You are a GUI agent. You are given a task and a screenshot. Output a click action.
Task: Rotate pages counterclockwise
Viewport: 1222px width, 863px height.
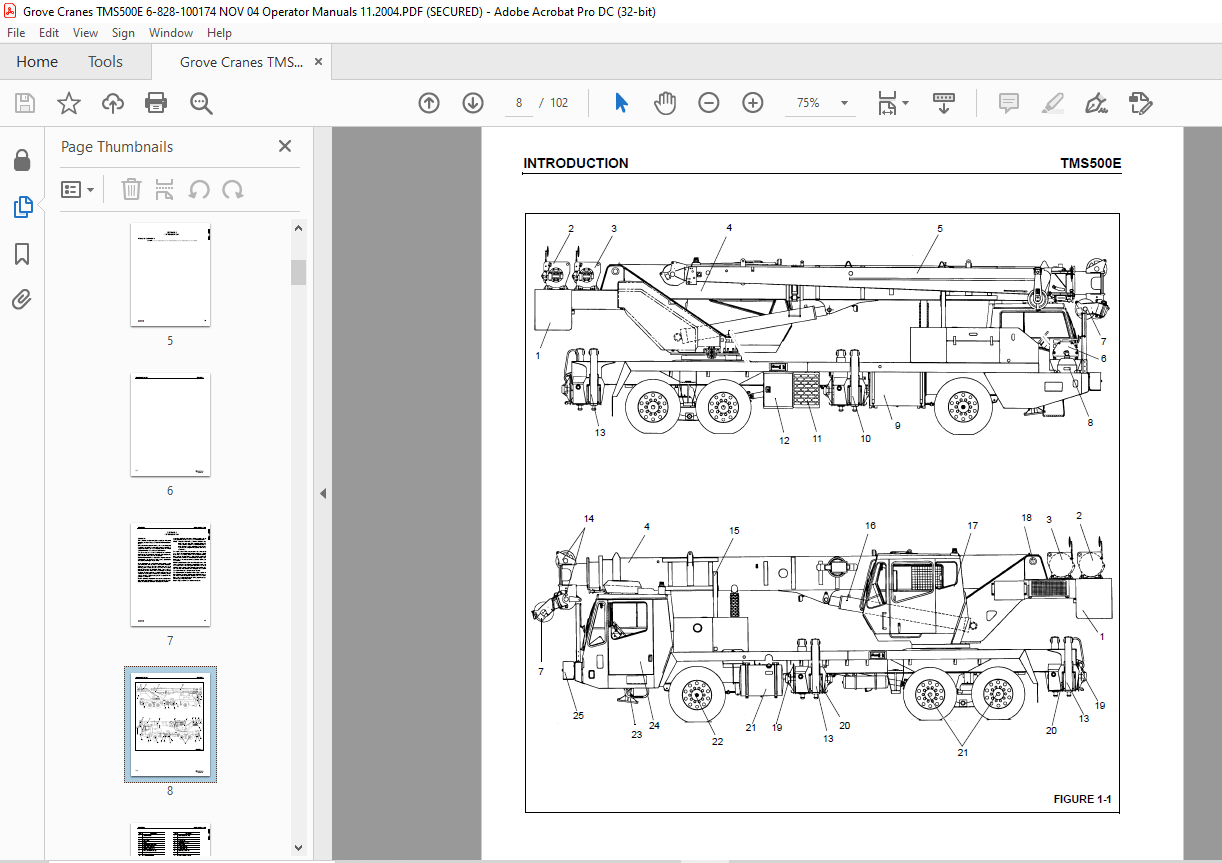199,189
